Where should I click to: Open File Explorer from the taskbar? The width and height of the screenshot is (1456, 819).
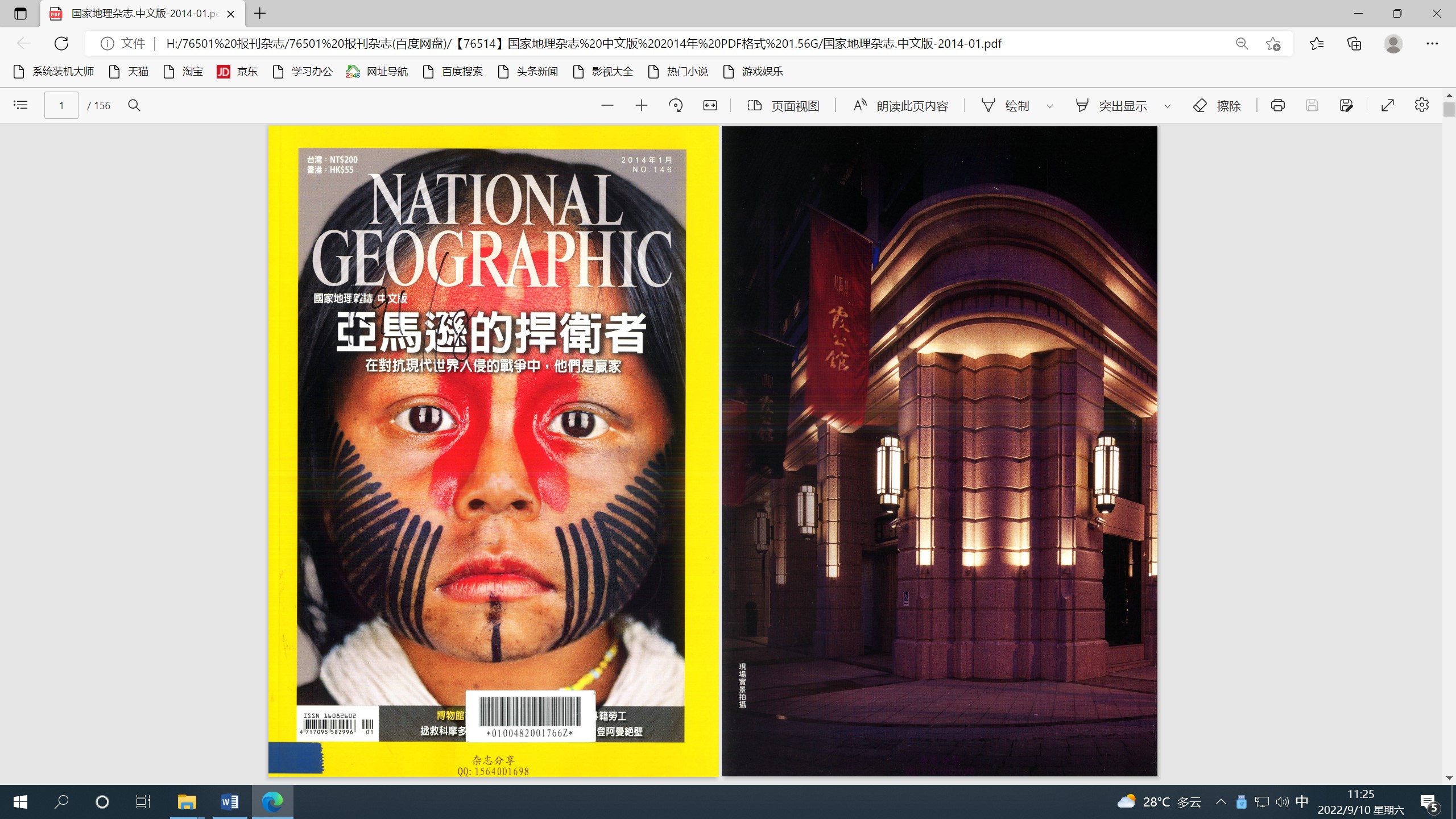point(187,802)
